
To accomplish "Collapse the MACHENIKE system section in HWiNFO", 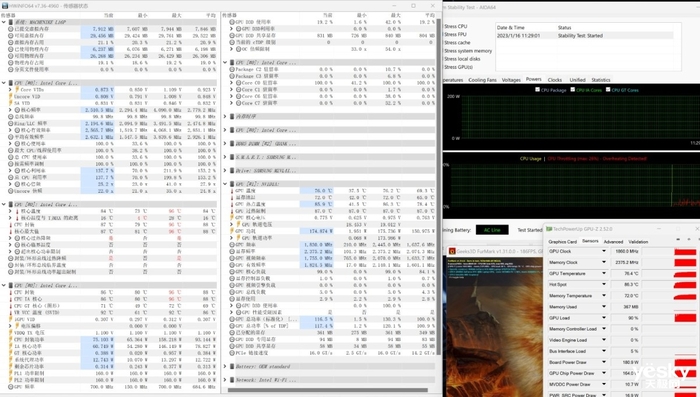I will point(4,22).
